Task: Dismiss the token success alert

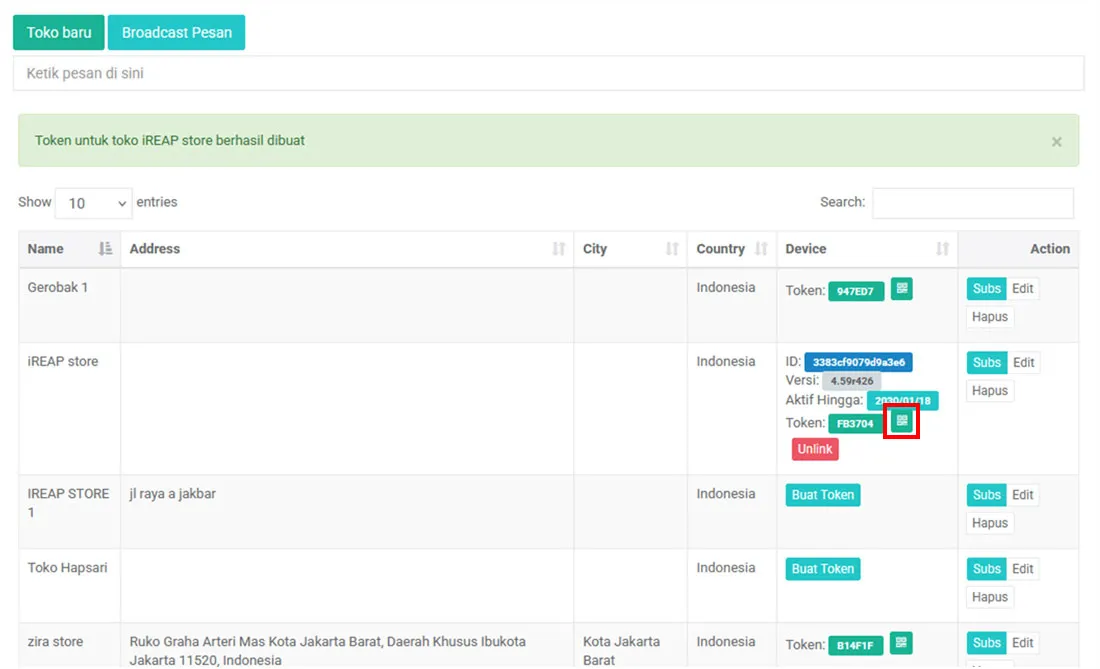Action: [x=1057, y=142]
